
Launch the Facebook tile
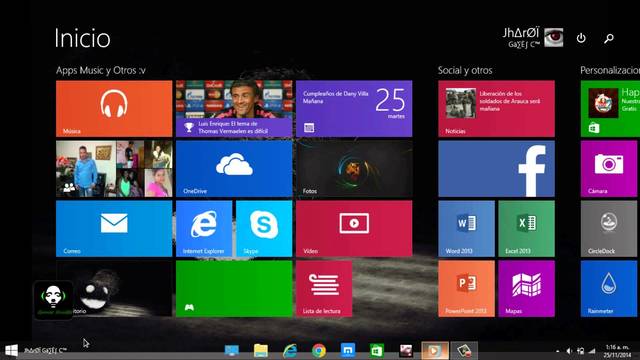click(x=496, y=169)
